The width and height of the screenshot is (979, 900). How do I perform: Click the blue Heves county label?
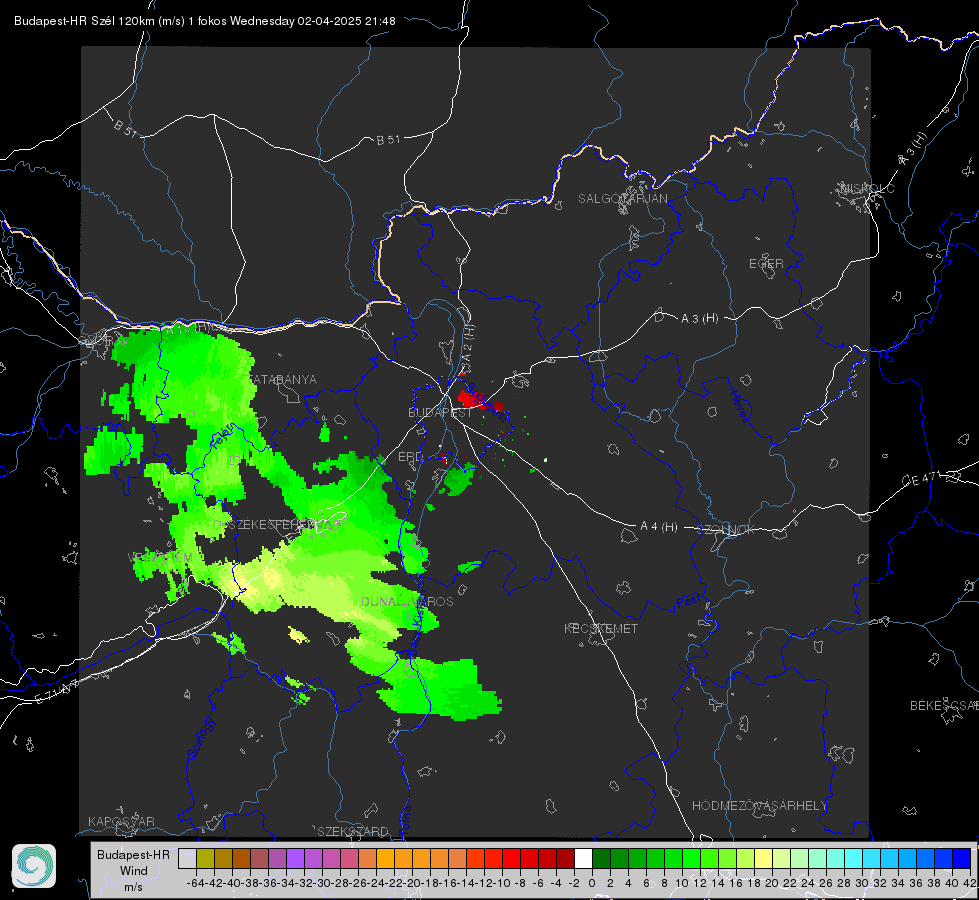click(739, 406)
